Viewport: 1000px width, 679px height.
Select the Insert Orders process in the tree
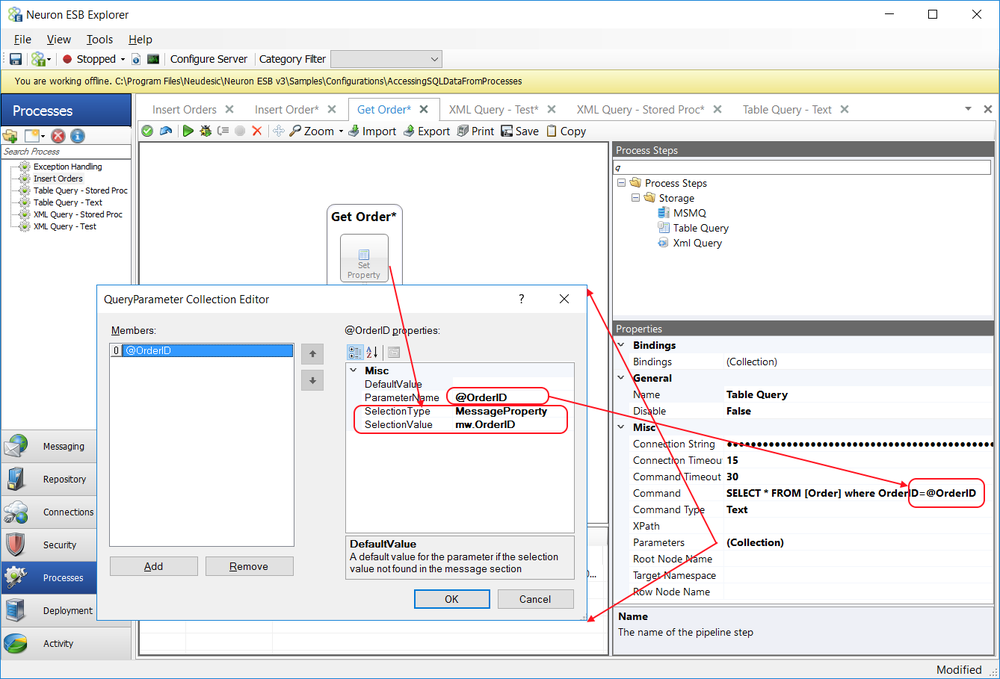[x=58, y=179]
